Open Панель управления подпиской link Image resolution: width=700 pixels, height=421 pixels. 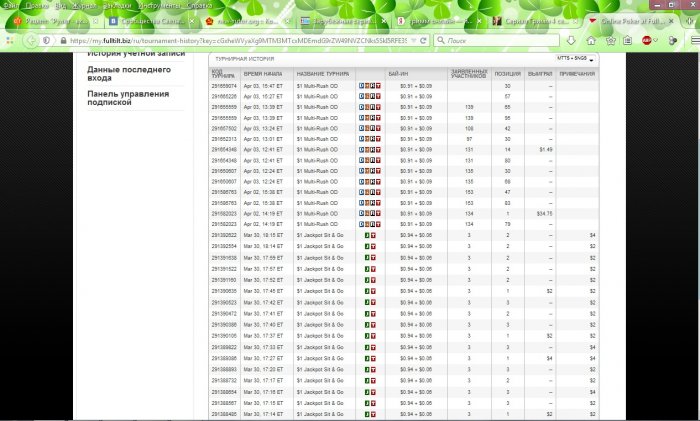pyautogui.click(x=127, y=99)
